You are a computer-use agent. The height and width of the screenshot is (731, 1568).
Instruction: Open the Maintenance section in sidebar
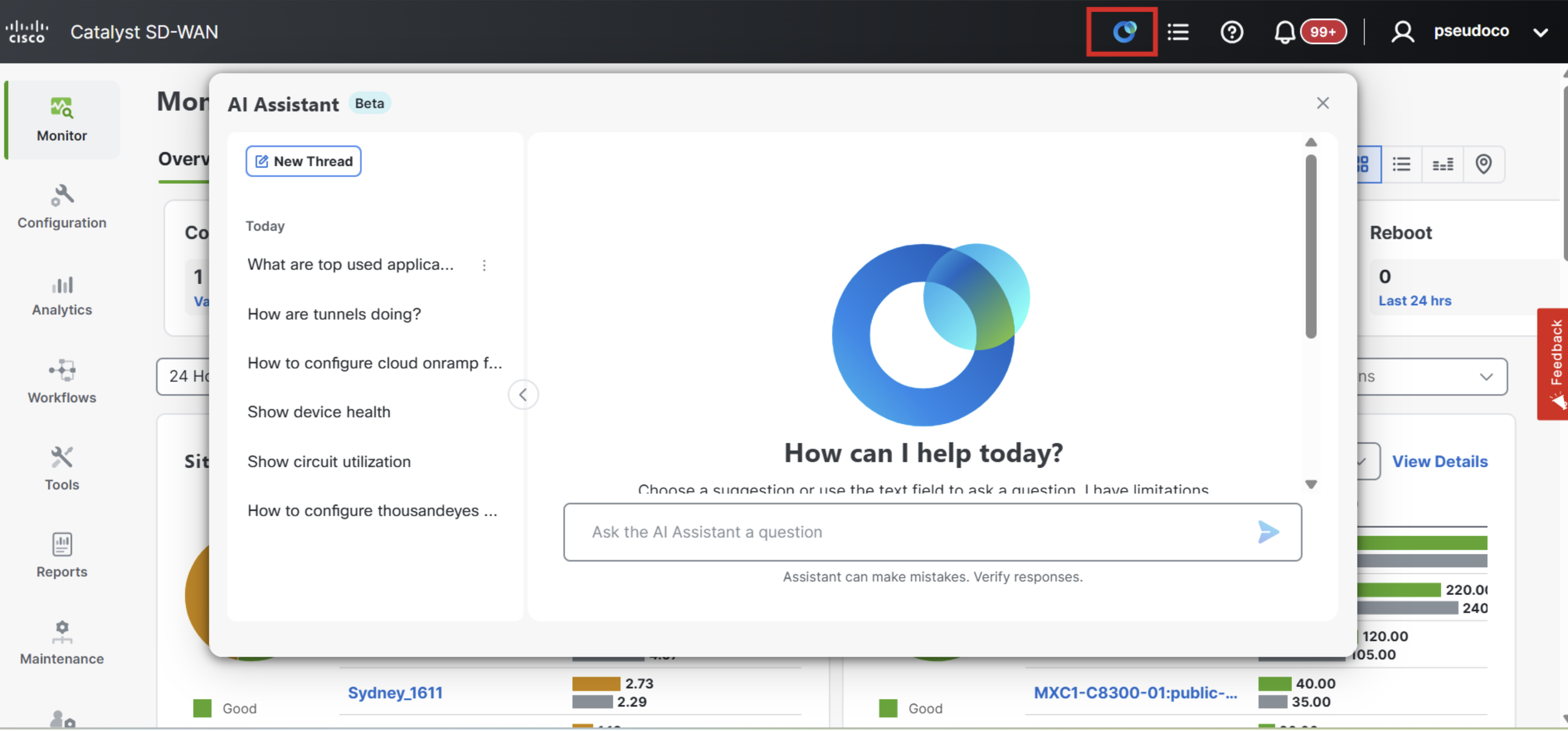coord(62,643)
